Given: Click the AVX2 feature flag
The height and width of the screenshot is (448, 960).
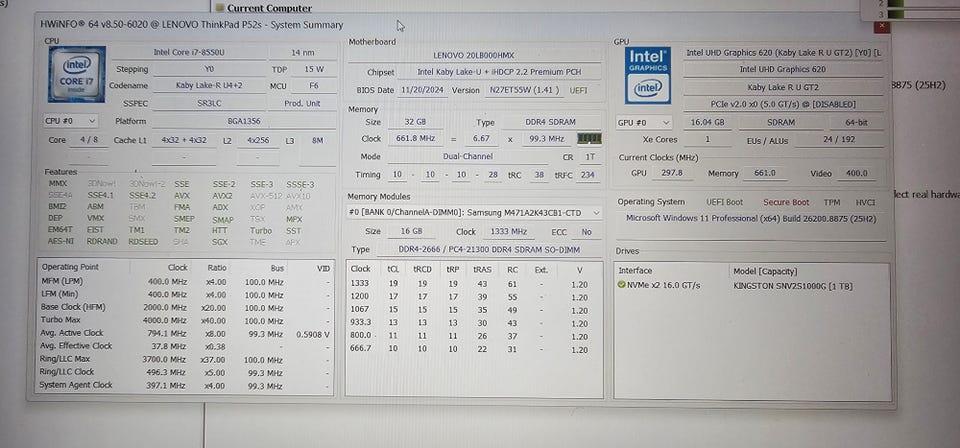Looking at the screenshot, I should pyautogui.click(x=222, y=196).
